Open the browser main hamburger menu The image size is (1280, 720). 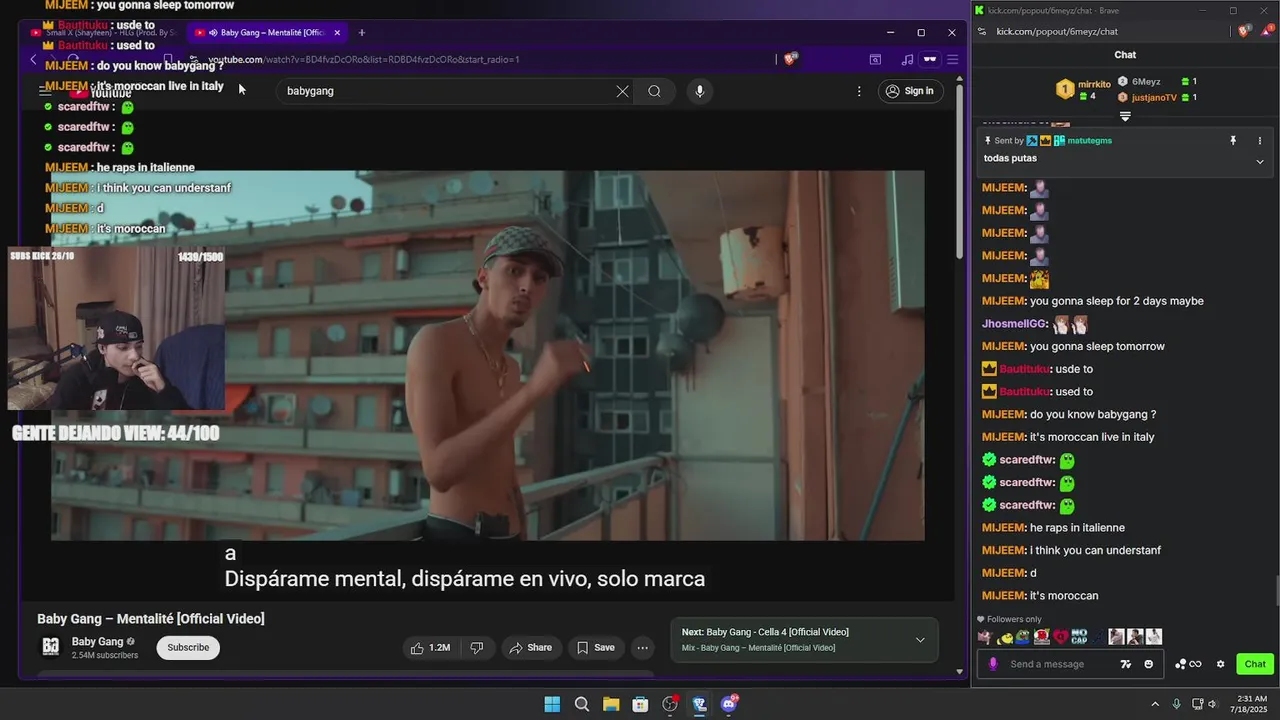[x=952, y=59]
